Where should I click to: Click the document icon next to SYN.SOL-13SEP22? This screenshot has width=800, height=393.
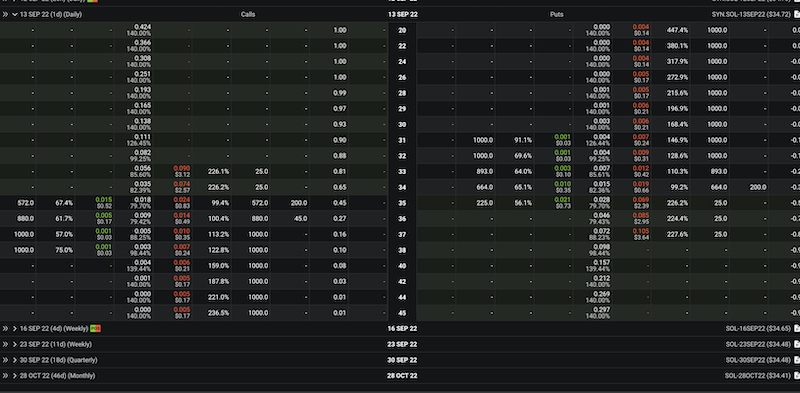click(797, 15)
